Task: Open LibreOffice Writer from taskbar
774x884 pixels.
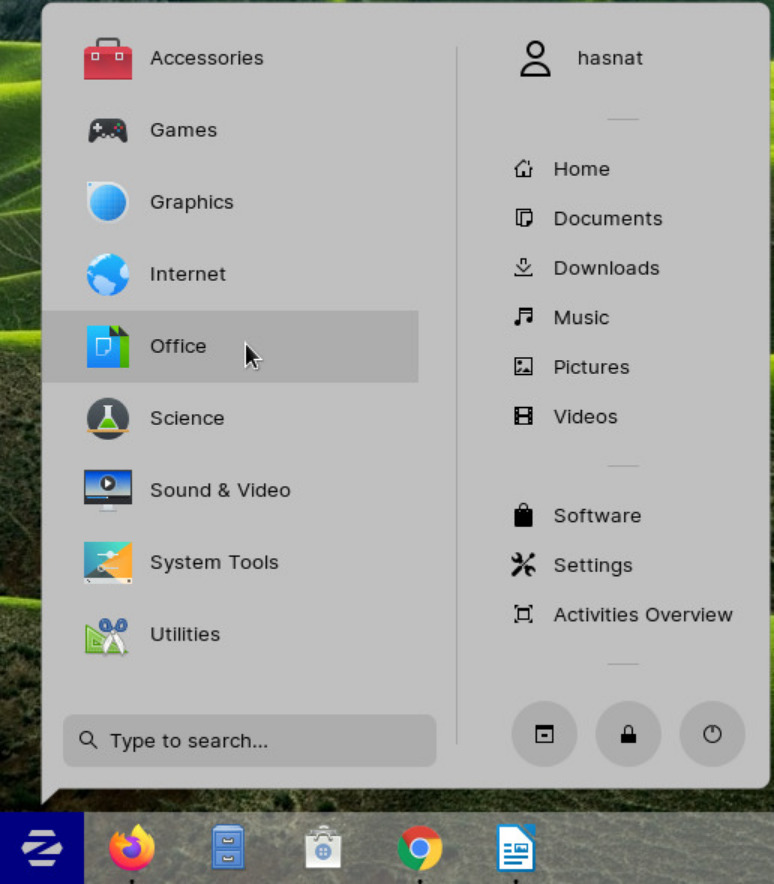Action: 516,848
